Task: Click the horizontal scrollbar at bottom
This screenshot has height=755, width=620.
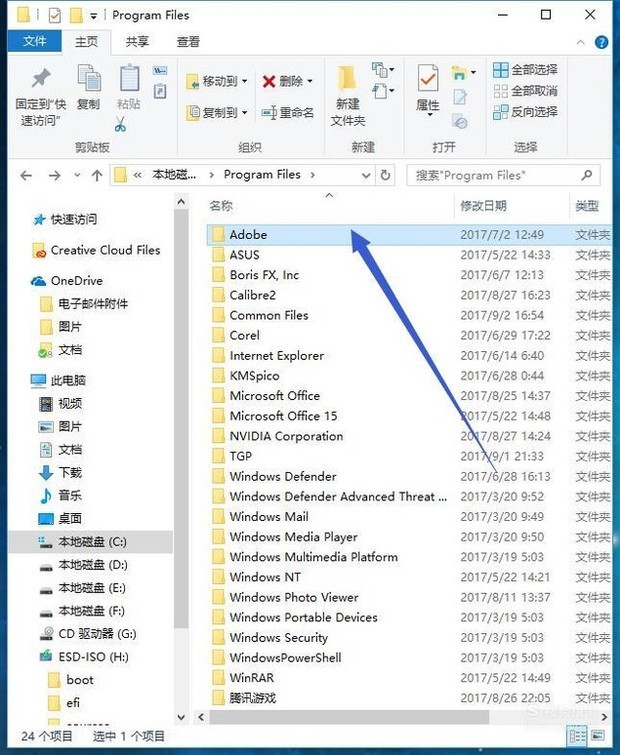Action: [349, 717]
